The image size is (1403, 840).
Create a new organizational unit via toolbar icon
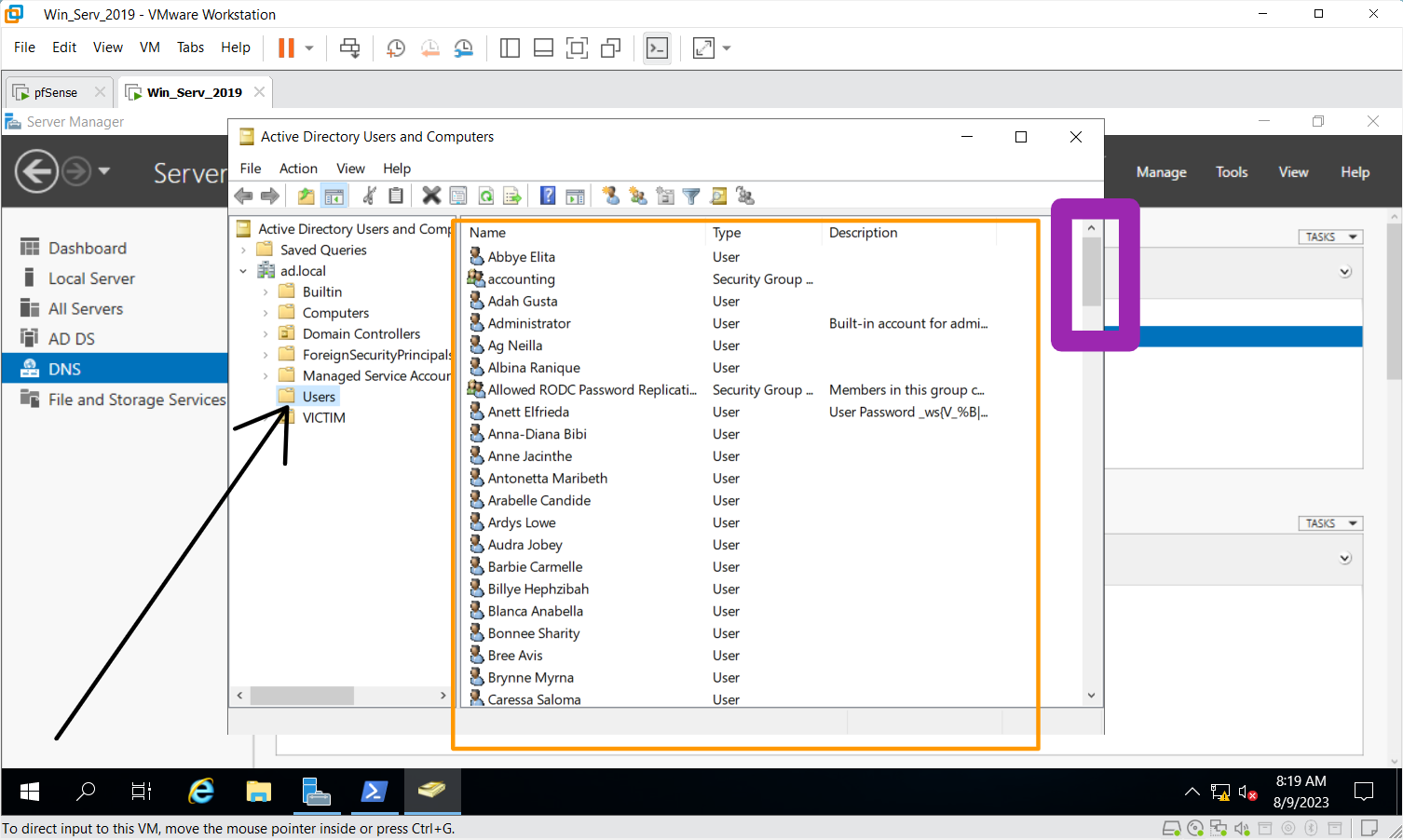coord(665,196)
